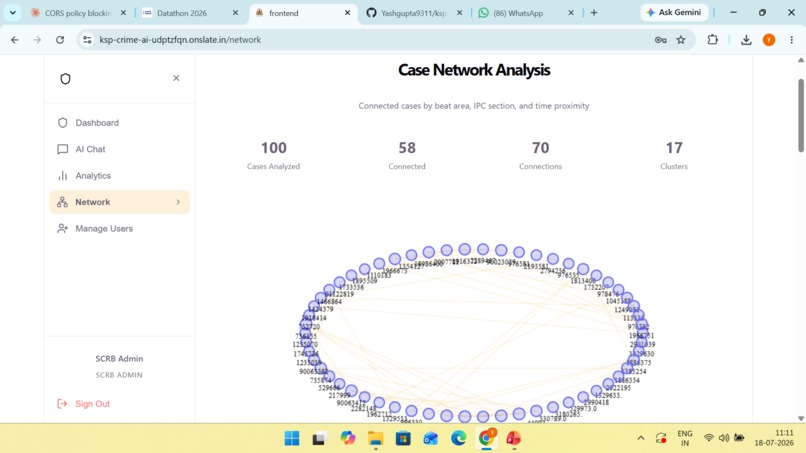Open the Dashboard sidebar item

pos(119,123)
